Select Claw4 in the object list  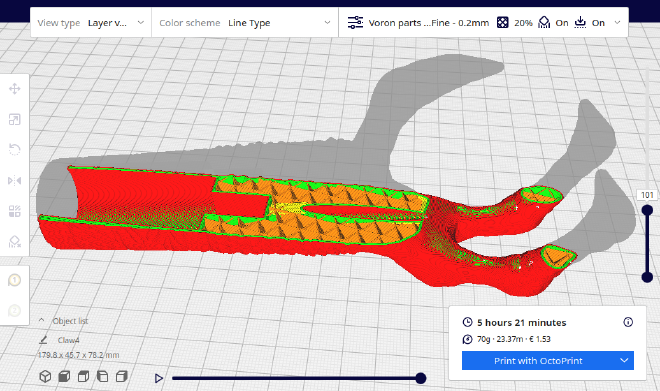click(68, 340)
